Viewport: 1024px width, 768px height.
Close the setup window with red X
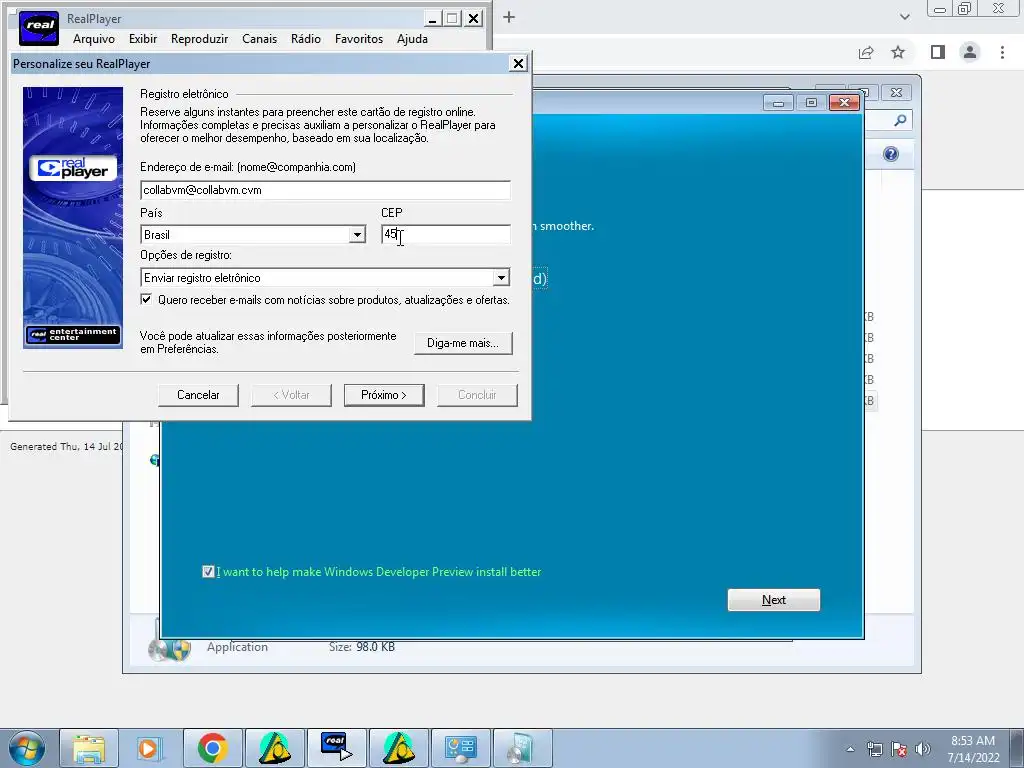844,103
